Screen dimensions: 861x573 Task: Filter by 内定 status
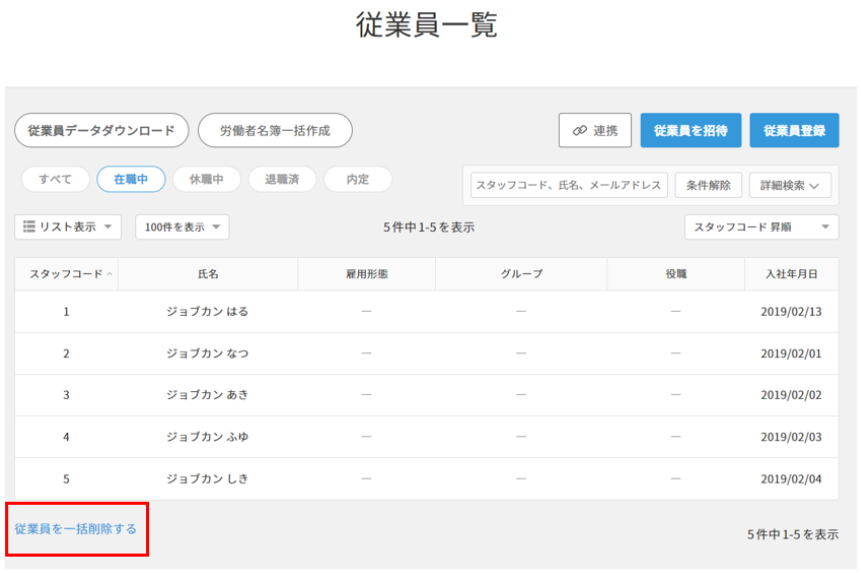click(x=357, y=179)
